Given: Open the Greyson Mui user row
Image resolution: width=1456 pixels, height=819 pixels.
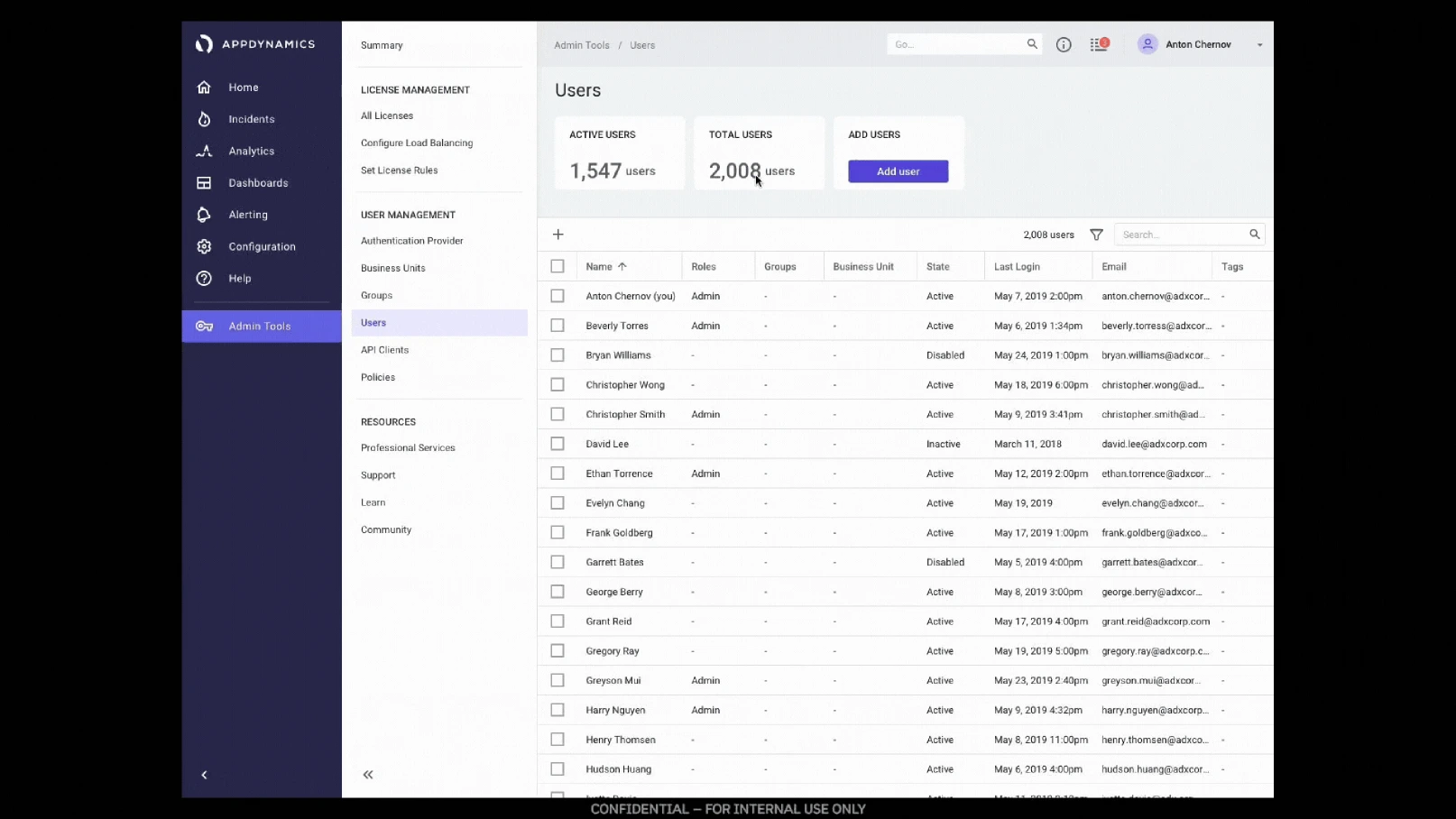Looking at the screenshot, I should 906,681.
